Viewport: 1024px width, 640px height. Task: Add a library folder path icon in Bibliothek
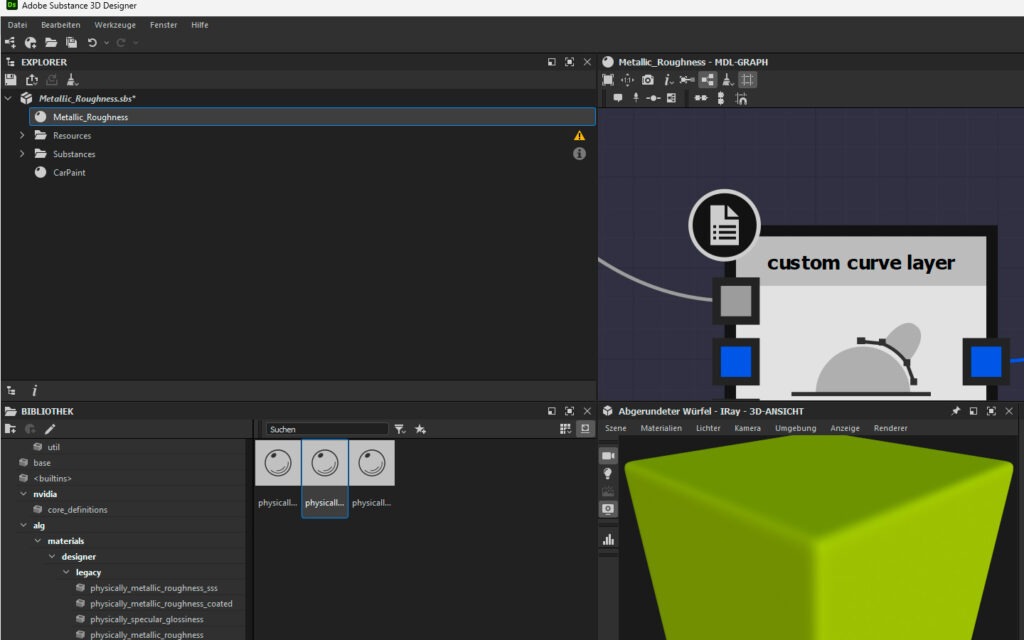click(x=10, y=429)
